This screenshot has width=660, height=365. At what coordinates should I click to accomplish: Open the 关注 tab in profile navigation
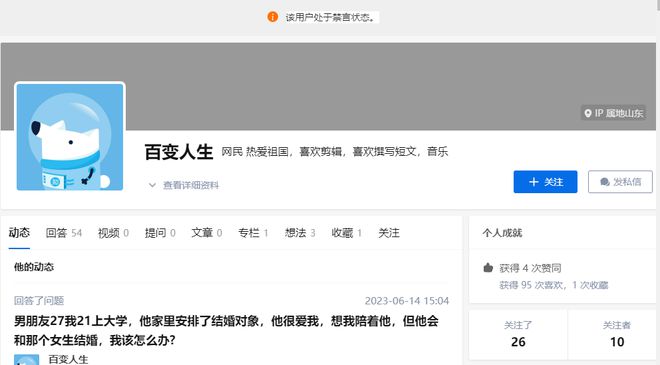(x=389, y=233)
